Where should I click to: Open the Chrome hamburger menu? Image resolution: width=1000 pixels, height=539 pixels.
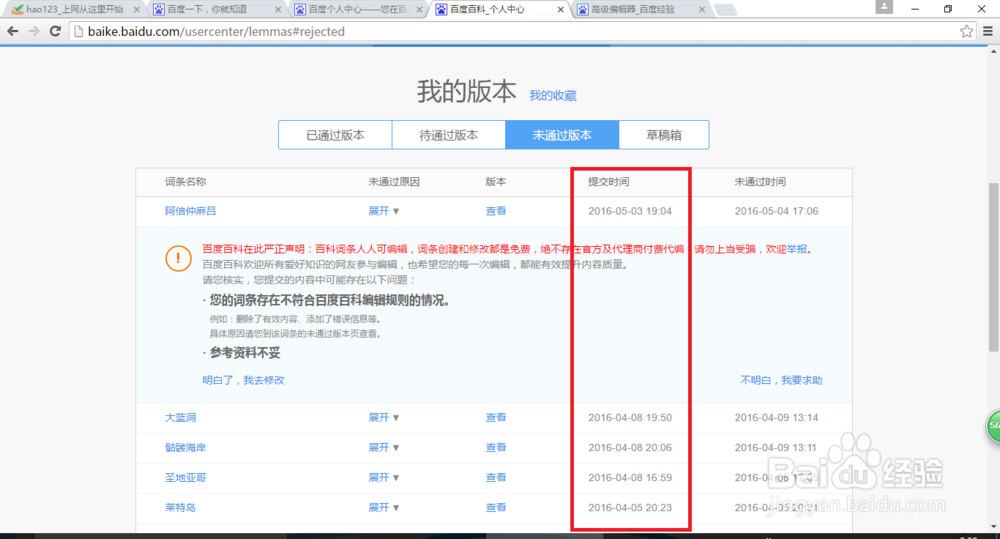click(x=988, y=31)
